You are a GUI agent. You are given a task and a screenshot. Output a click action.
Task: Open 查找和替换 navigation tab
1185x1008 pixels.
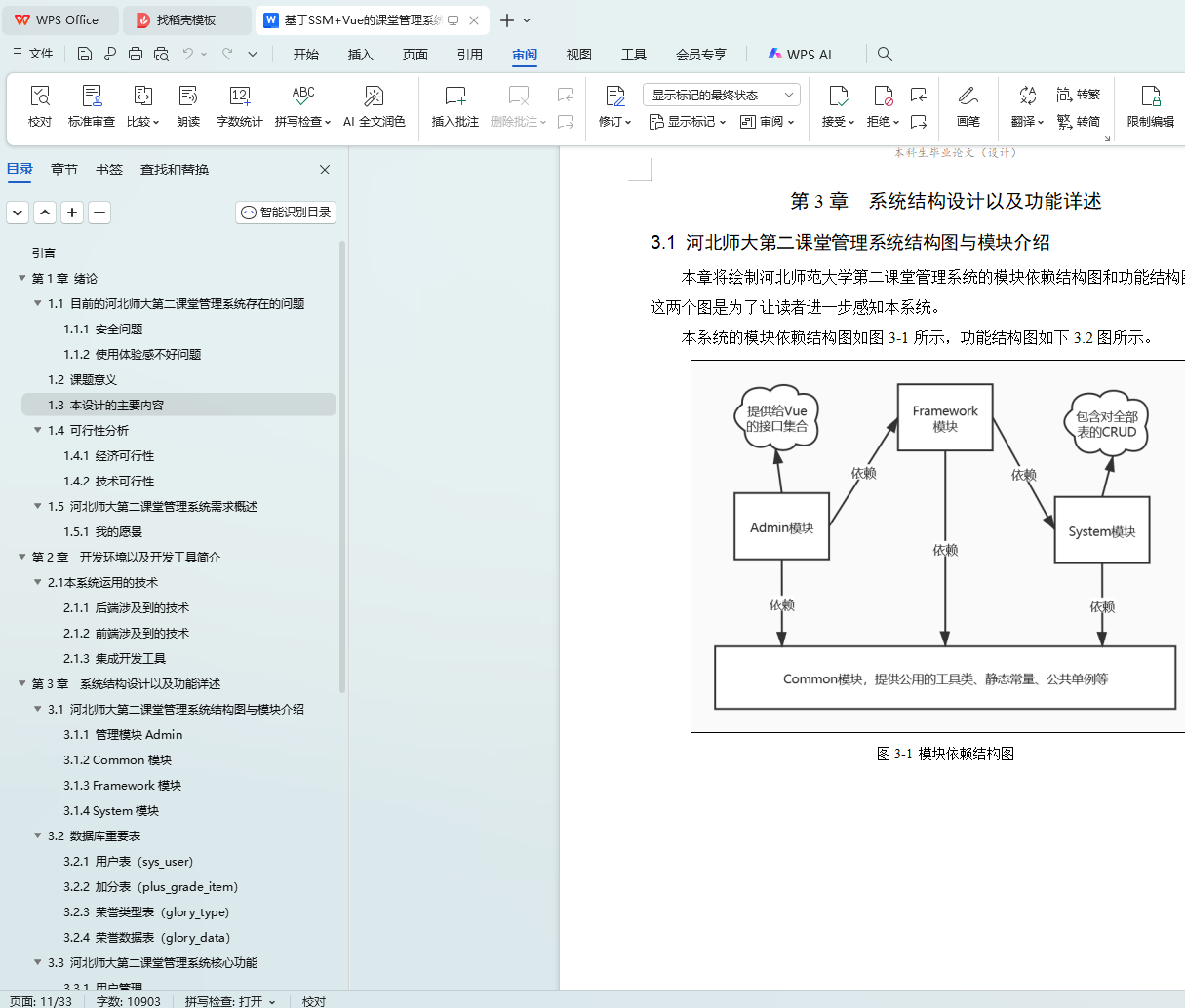175,170
